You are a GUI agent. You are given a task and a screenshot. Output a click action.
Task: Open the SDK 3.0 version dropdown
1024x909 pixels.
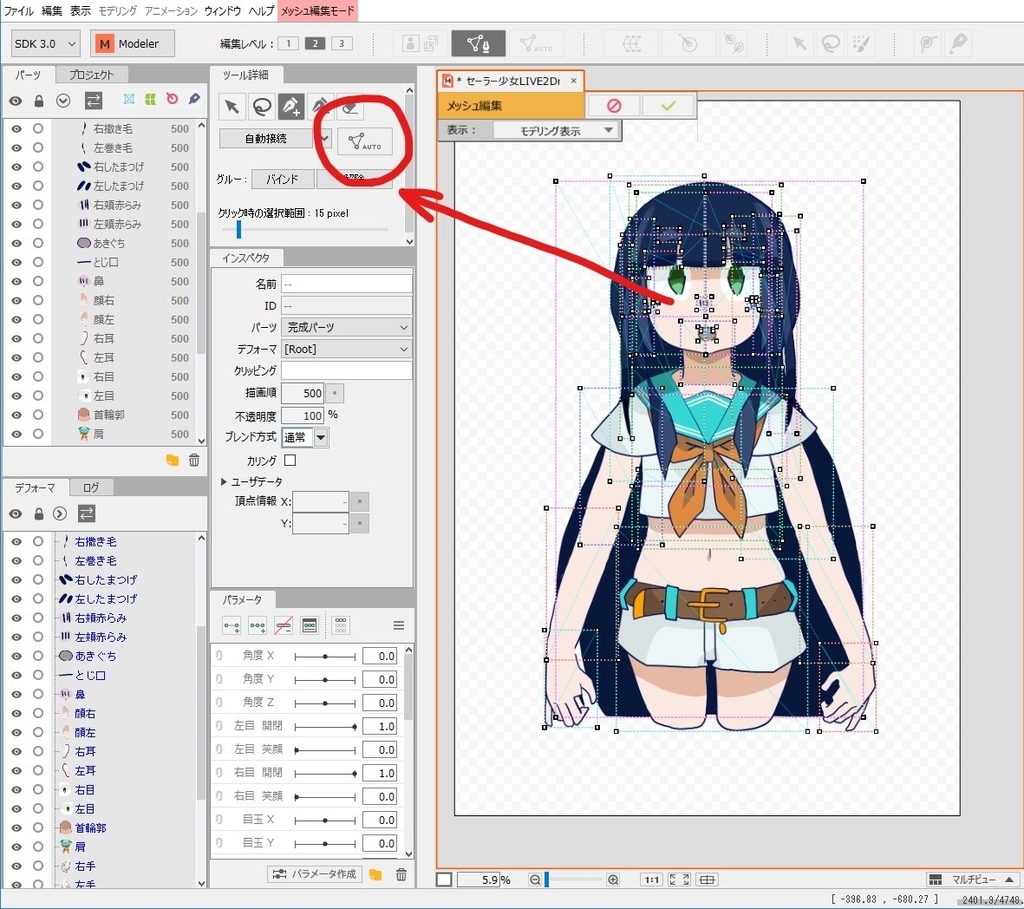pyautogui.click(x=46, y=44)
